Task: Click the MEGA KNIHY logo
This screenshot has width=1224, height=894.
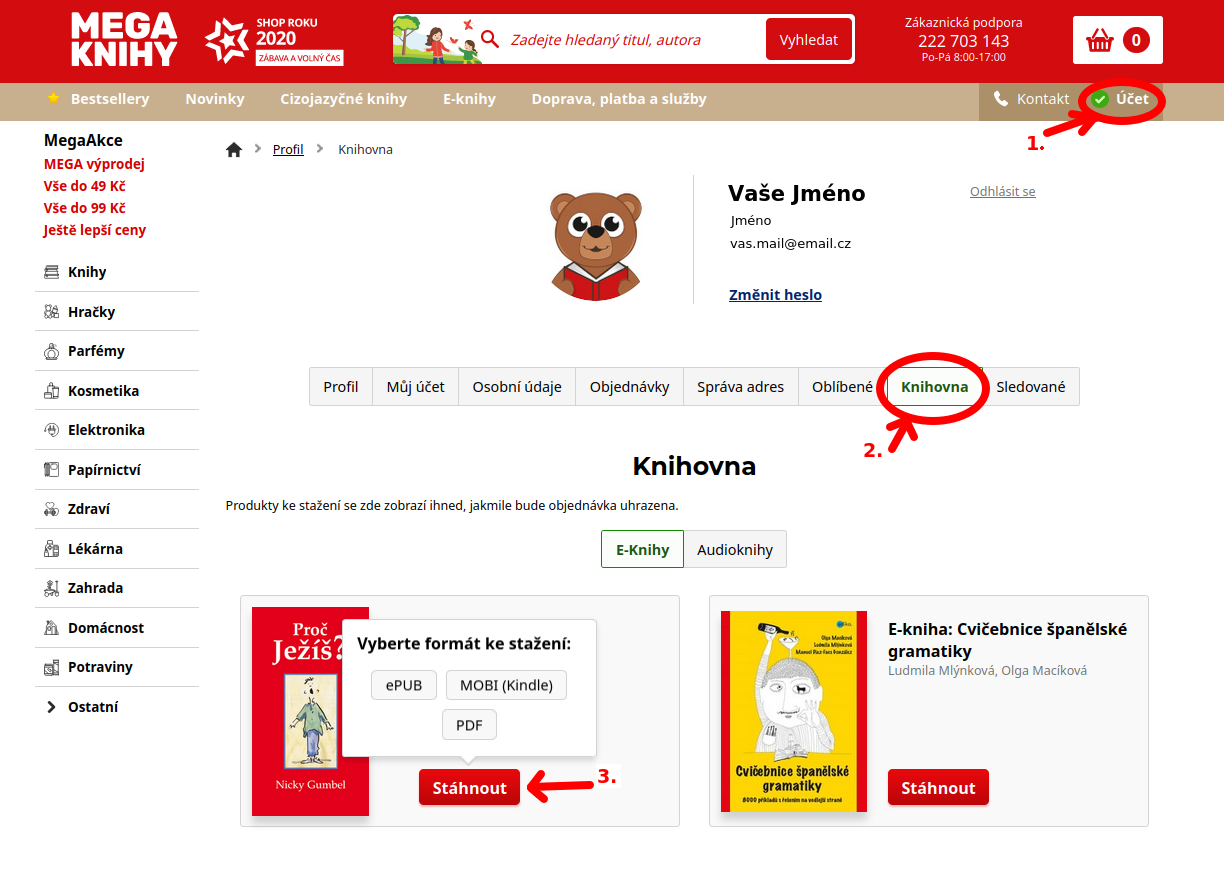Action: (124, 40)
